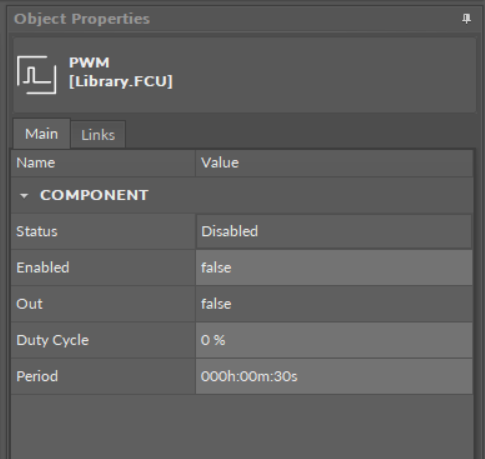Select the Duty Cycle property name
The height and width of the screenshot is (459, 485).
[52, 340]
